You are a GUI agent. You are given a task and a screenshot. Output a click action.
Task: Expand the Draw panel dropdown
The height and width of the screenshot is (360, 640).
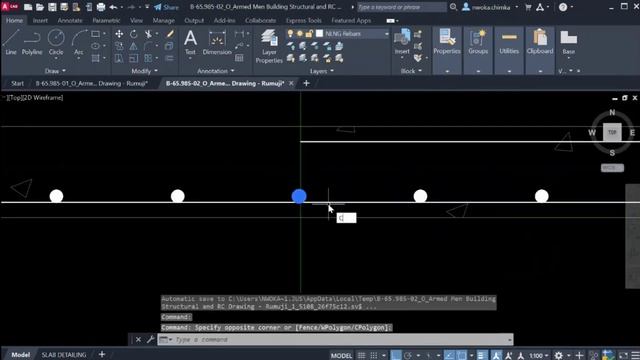55,71
